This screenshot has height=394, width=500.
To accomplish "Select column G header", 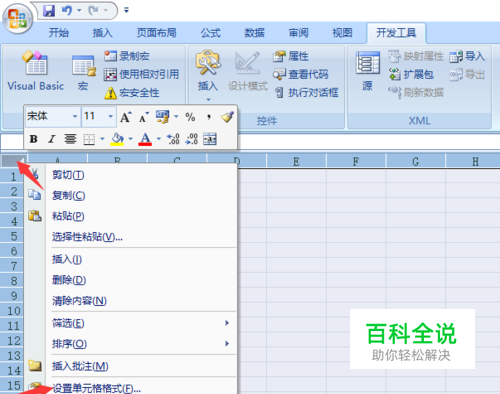I will click(x=416, y=161).
